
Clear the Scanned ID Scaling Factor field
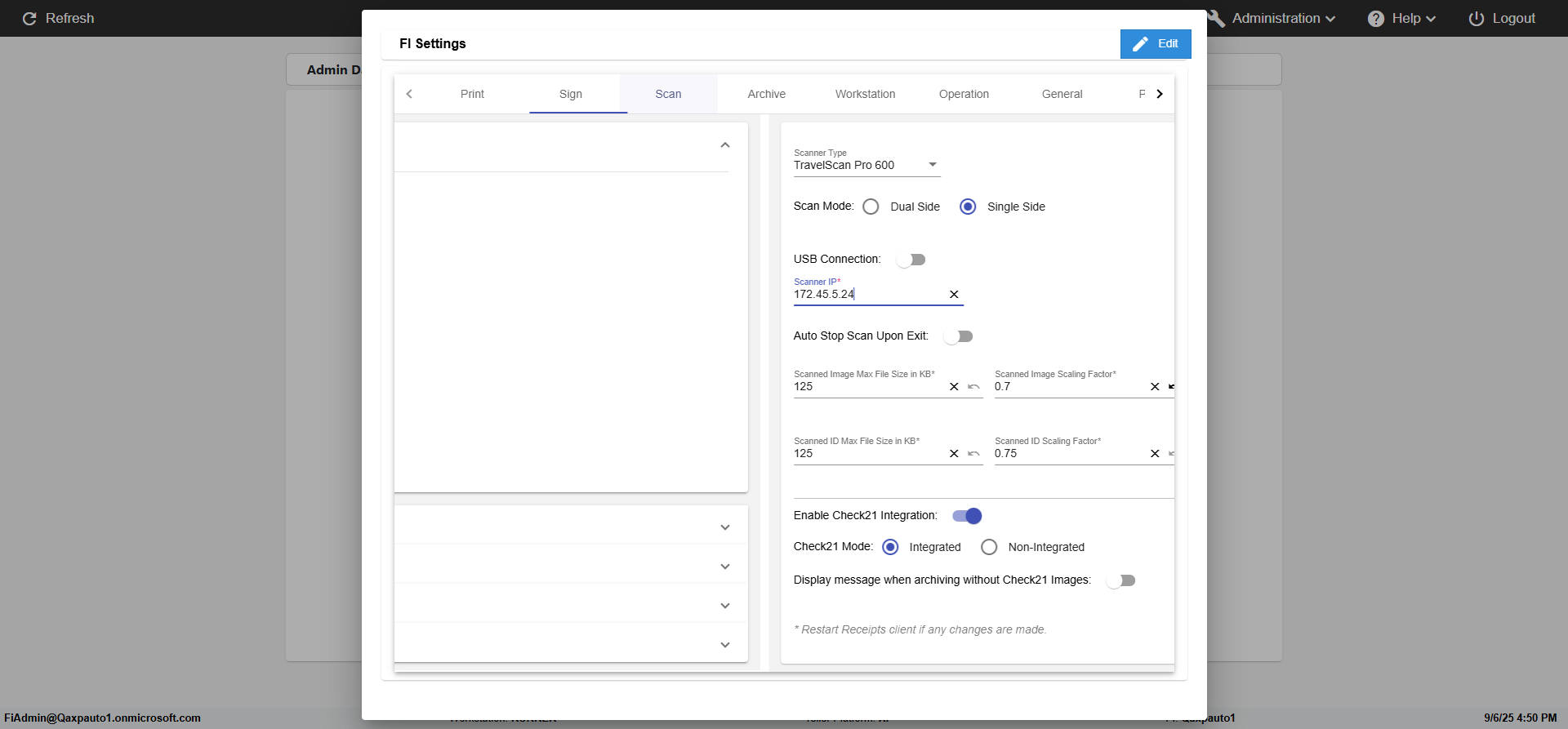[1154, 454]
